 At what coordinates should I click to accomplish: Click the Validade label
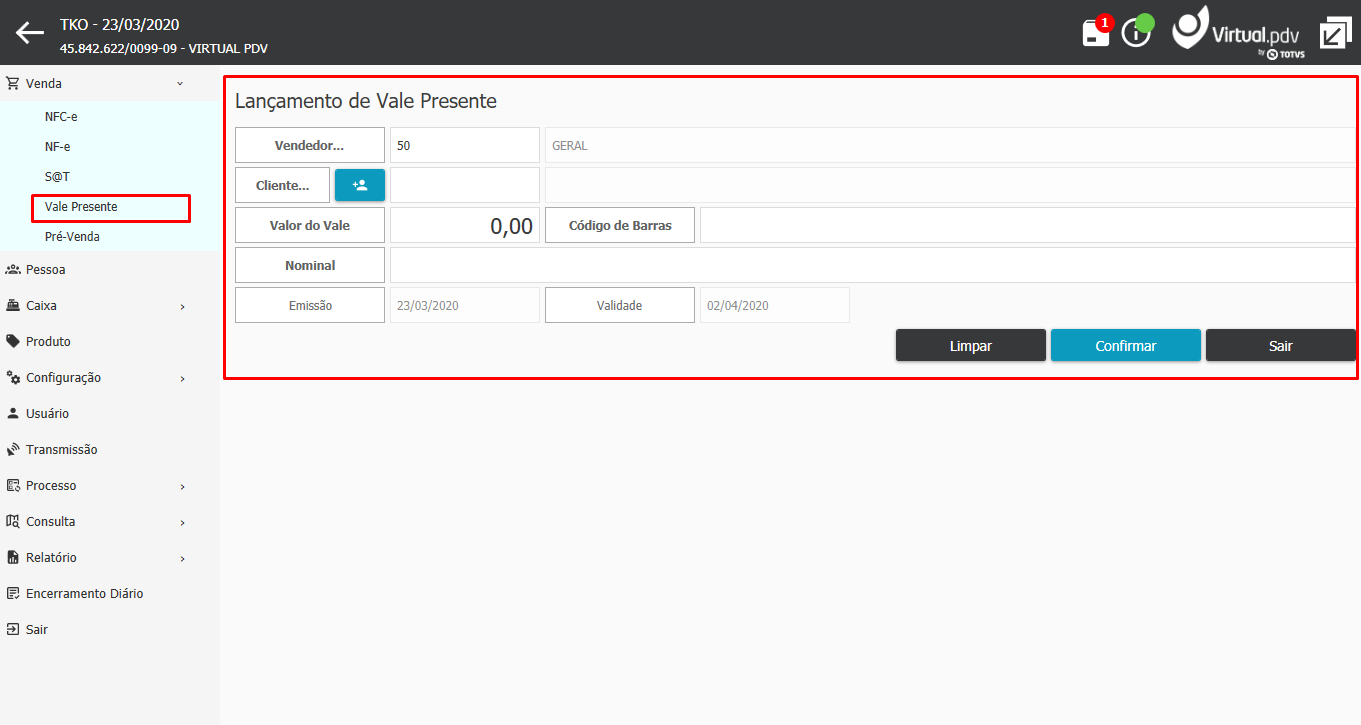(620, 305)
